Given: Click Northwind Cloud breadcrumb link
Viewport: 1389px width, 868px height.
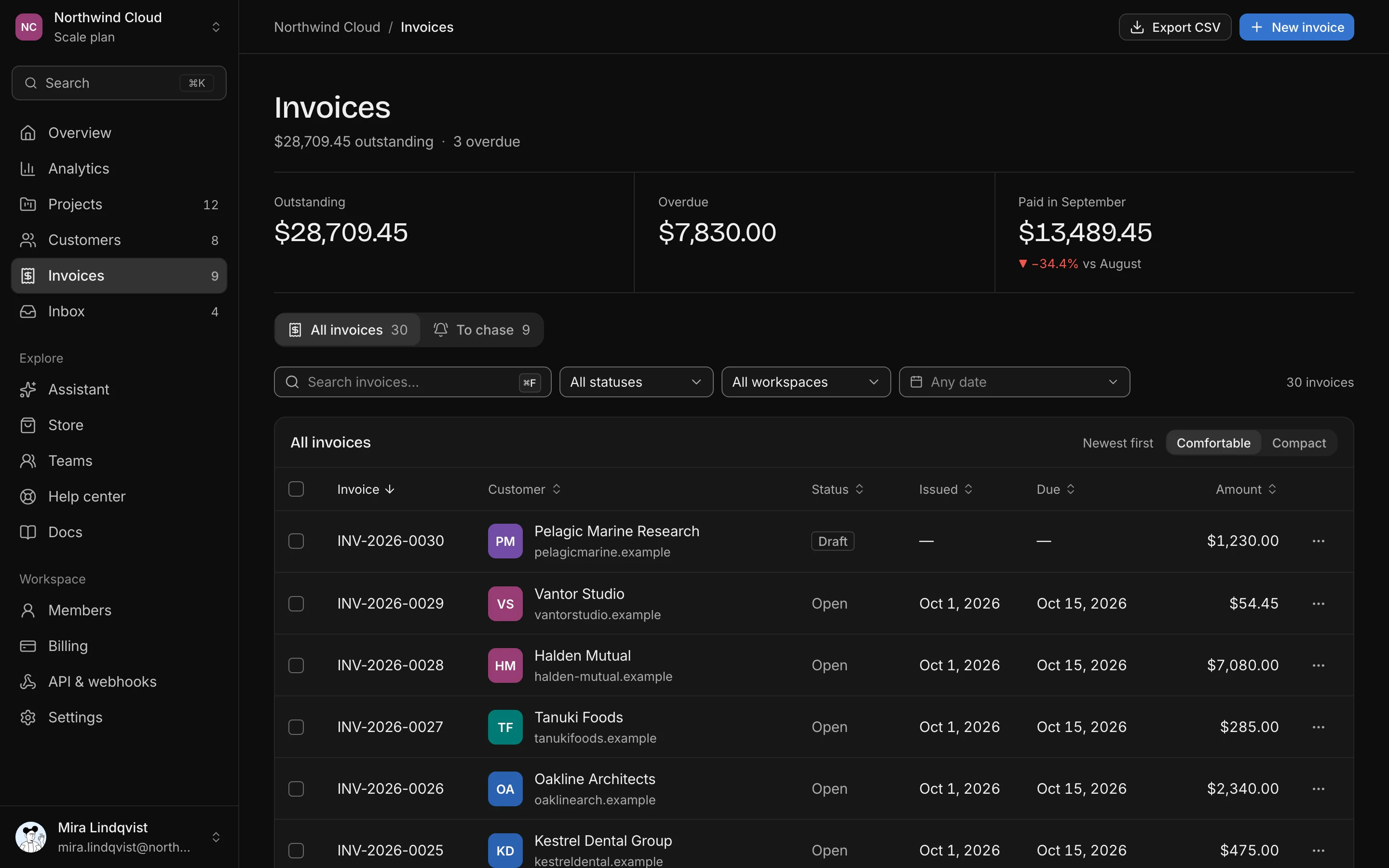Looking at the screenshot, I should click(327, 27).
